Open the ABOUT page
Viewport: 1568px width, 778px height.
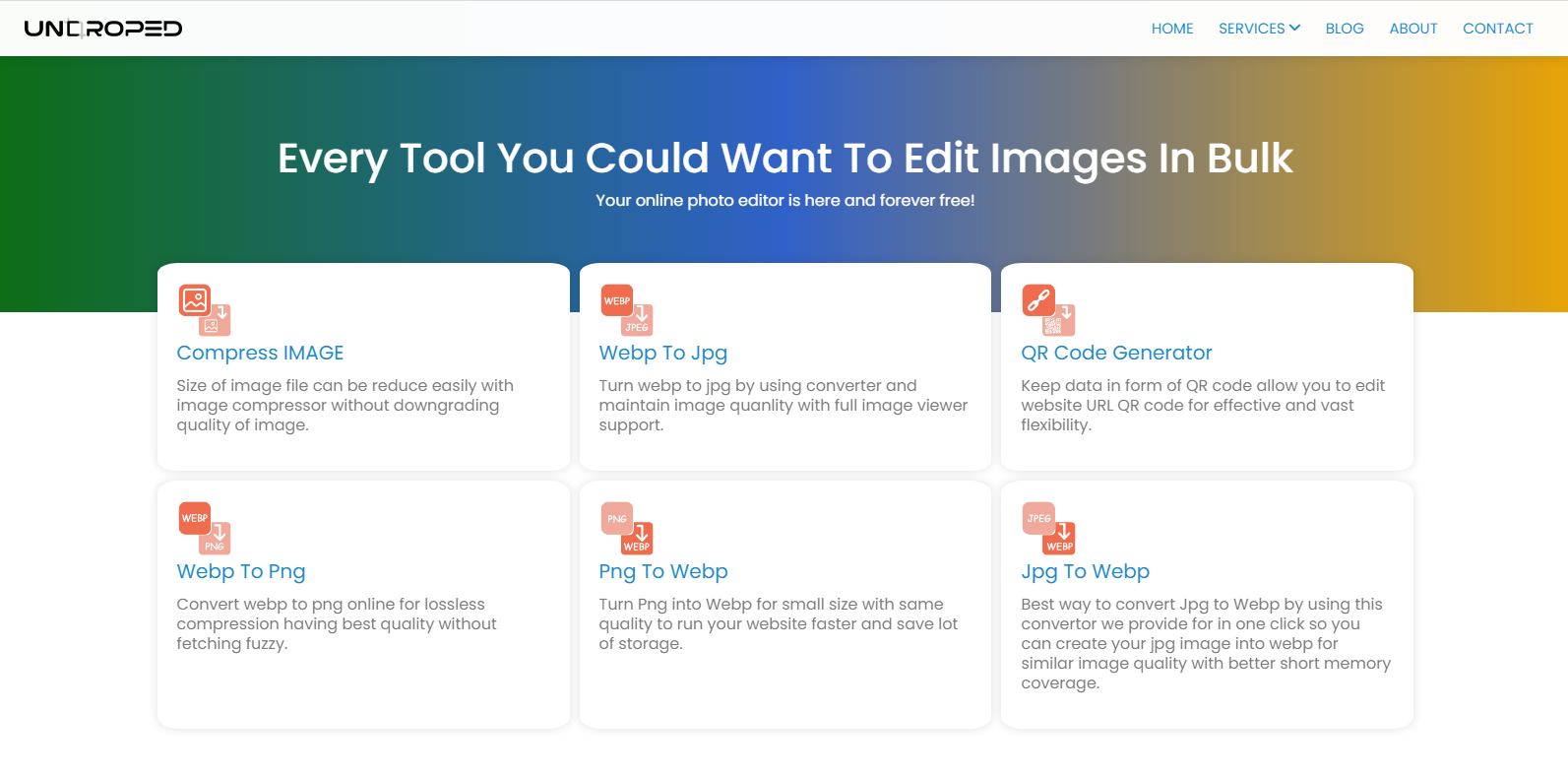1413,29
